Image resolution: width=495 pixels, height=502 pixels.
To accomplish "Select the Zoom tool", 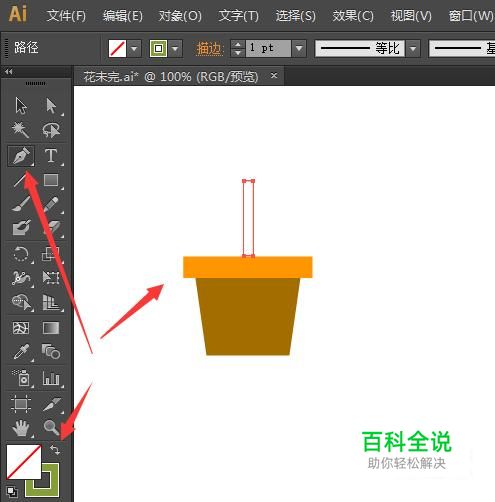I will coord(51,427).
